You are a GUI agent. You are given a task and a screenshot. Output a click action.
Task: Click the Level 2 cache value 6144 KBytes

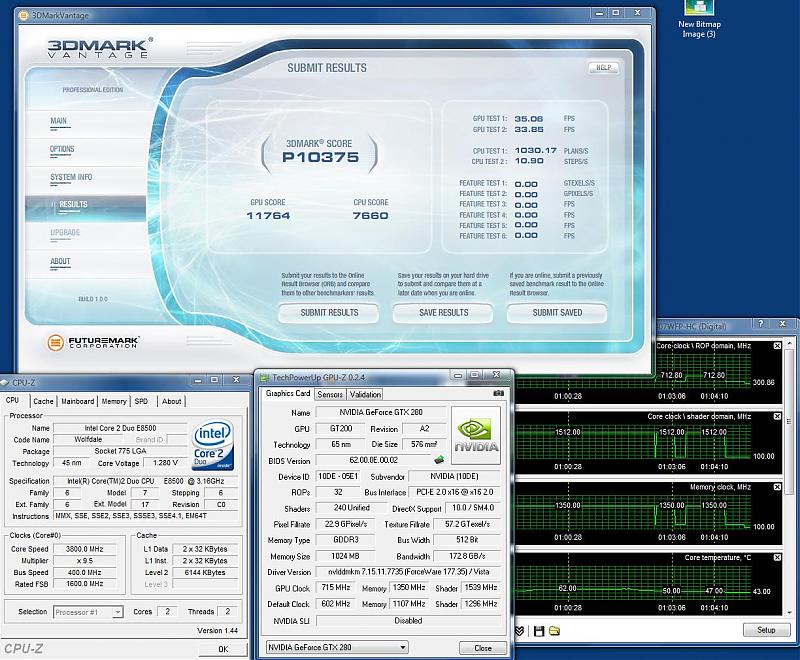tap(205, 573)
